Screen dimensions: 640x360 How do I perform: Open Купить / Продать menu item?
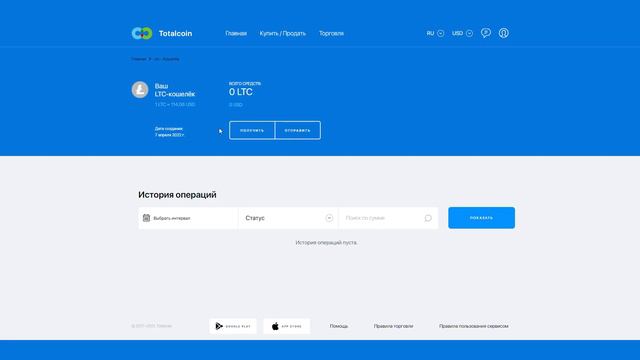tap(282, 33)
